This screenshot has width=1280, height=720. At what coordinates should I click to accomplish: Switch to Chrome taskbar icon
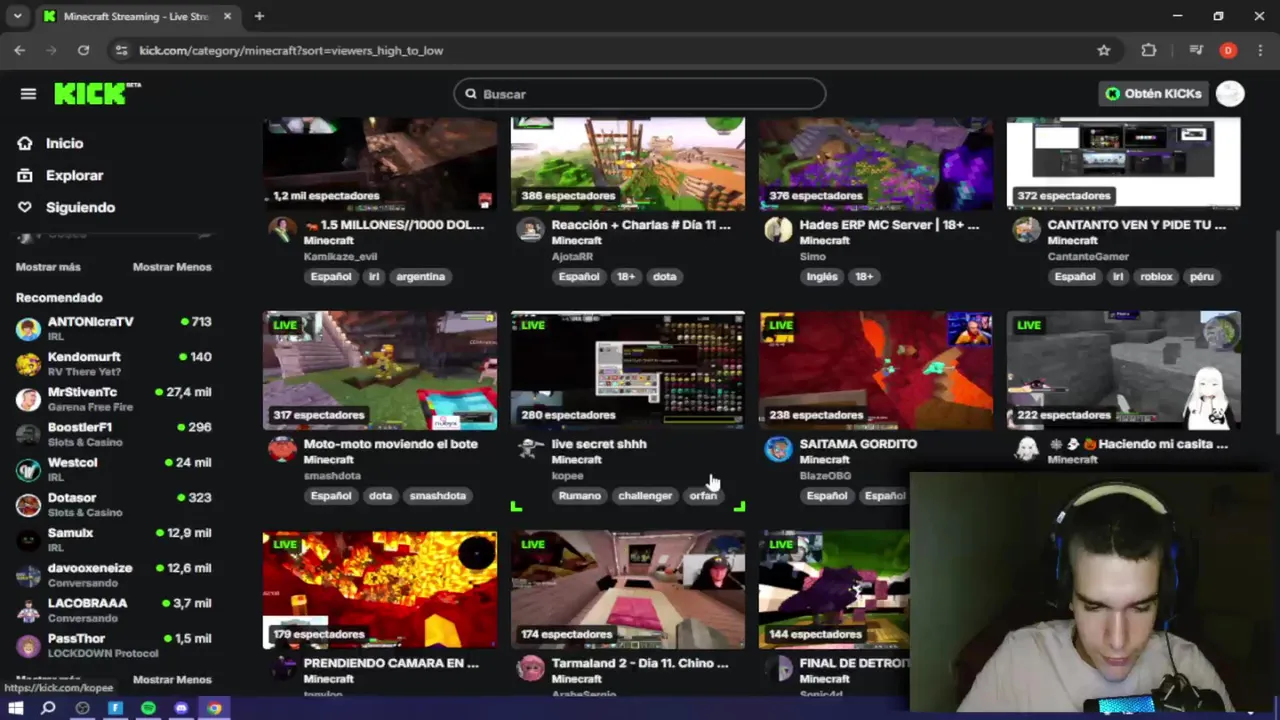click(214, 708)
